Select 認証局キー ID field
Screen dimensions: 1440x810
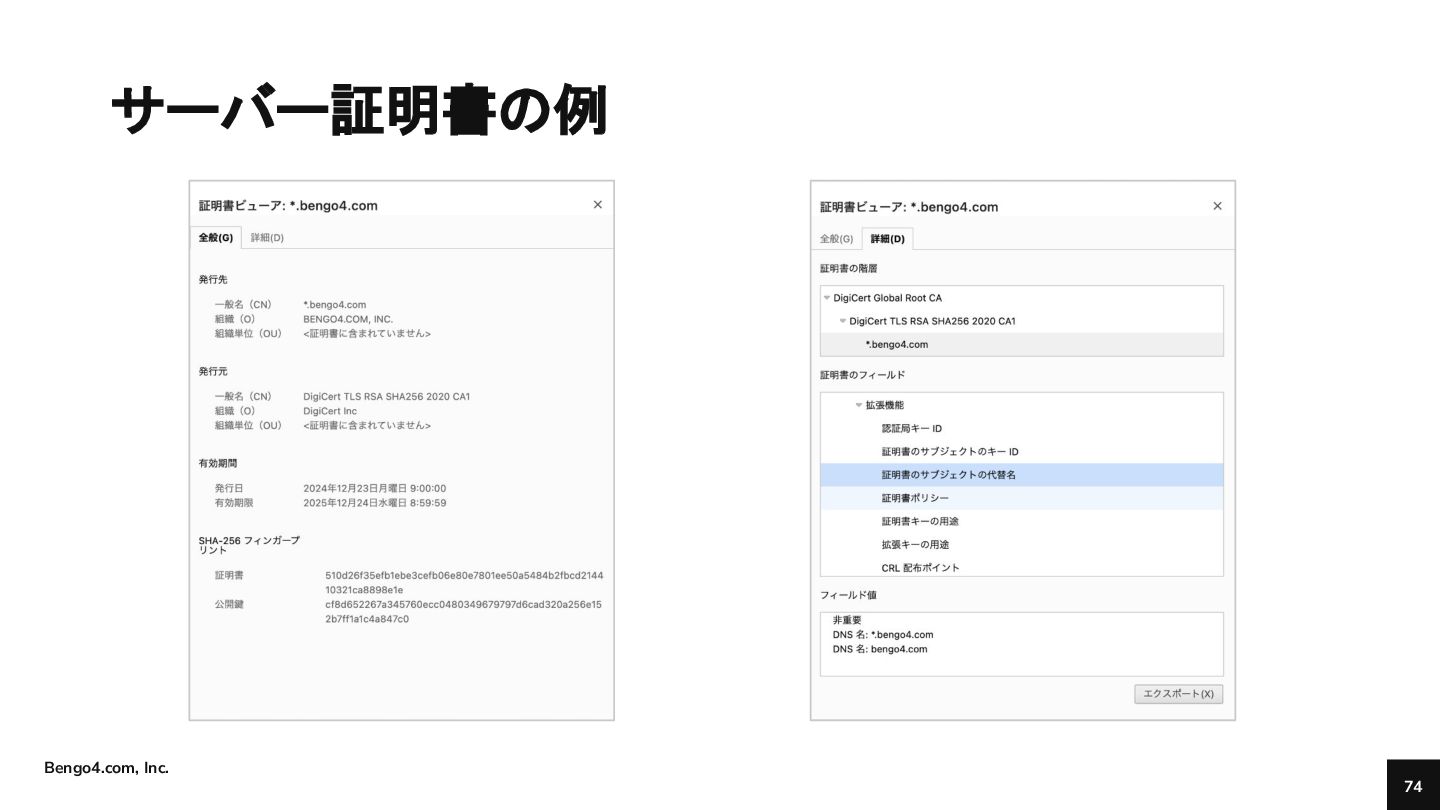point(1022,428)
